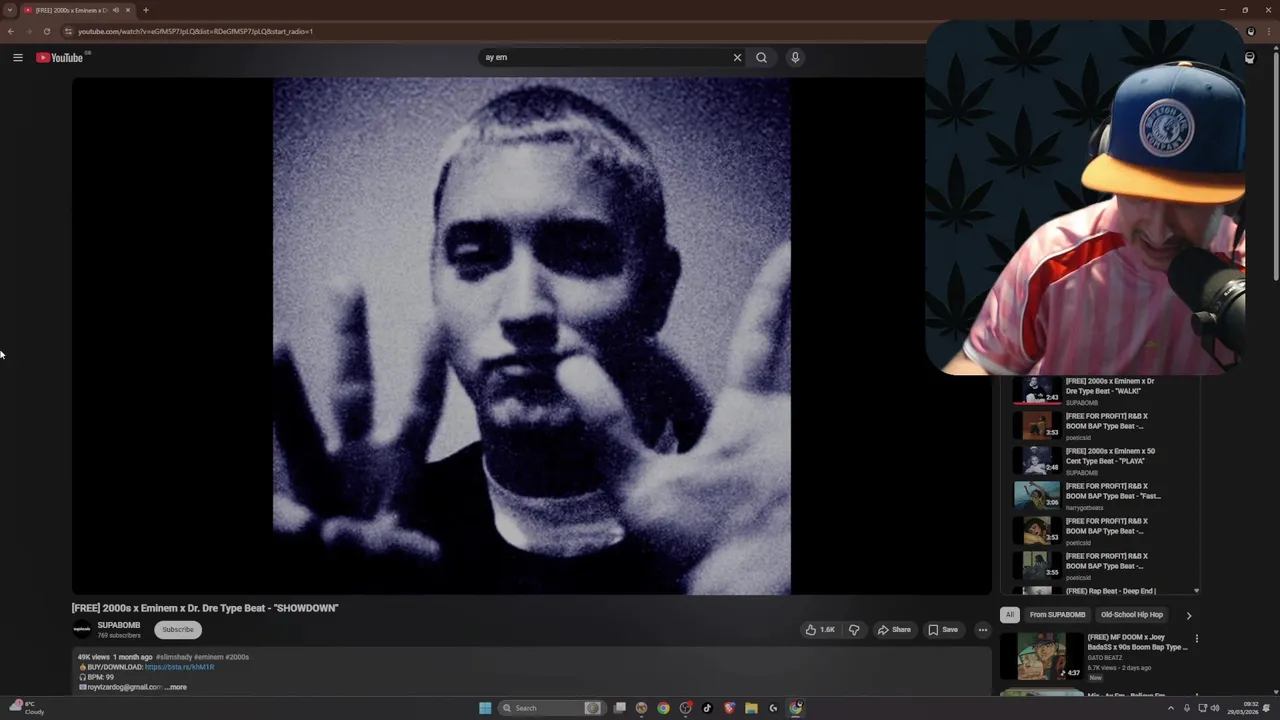The image size is (1280, 720).
Task: Mute the tab via its speaker icon
Action: pyautogui.click(x=115, y=10)
